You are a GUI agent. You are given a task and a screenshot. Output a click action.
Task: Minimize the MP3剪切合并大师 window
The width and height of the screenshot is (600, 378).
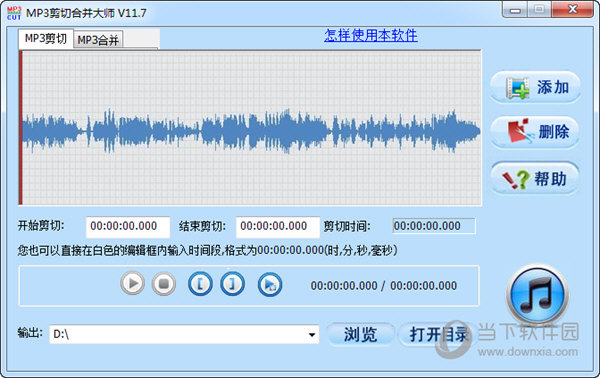pyautogui.click(x=515, y=10)
